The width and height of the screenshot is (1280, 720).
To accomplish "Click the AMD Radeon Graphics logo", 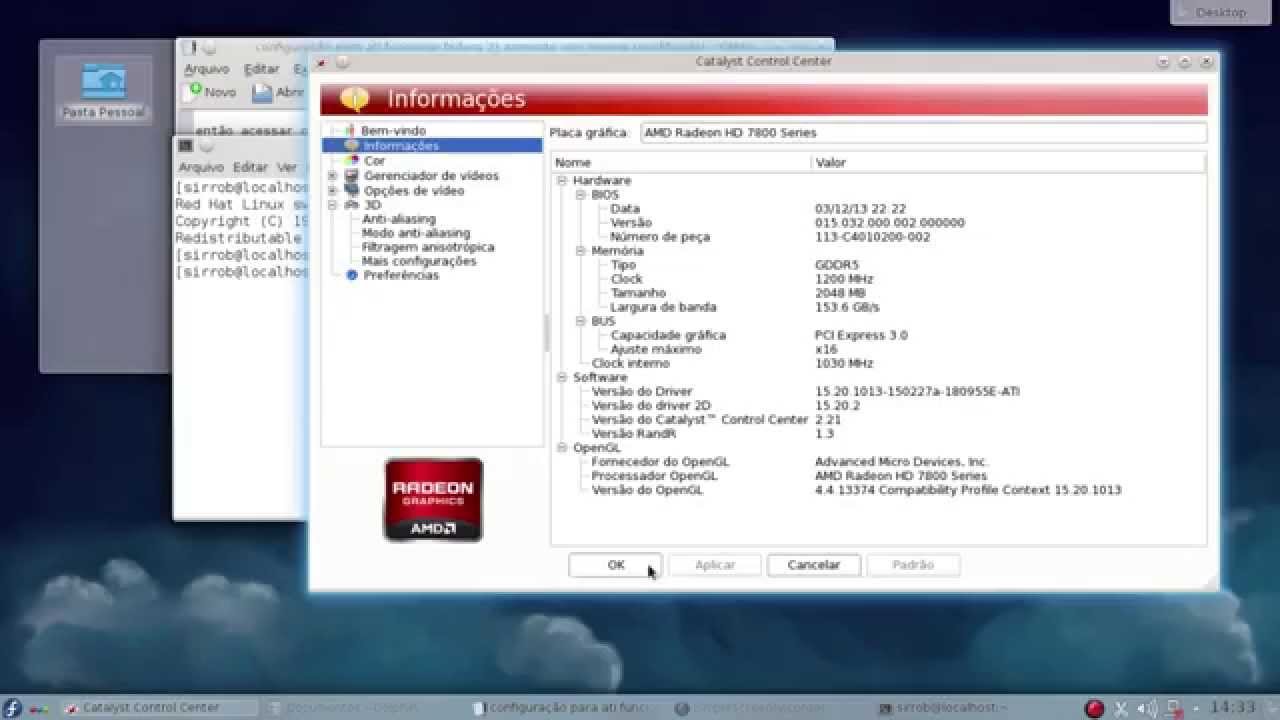I will pyautogui.click(x=433, y=500).
